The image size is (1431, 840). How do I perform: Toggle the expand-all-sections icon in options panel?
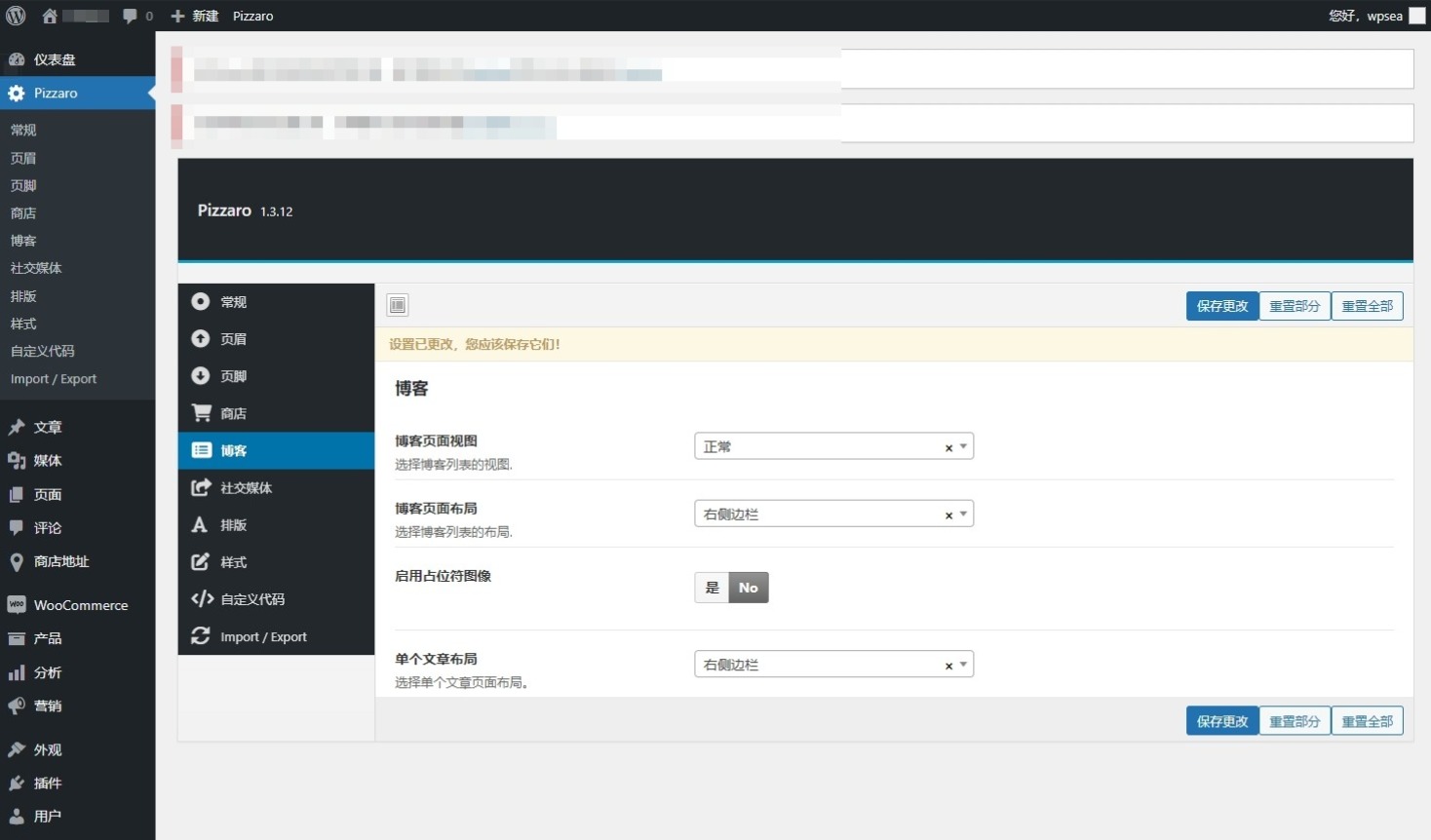tap(398, 305)
